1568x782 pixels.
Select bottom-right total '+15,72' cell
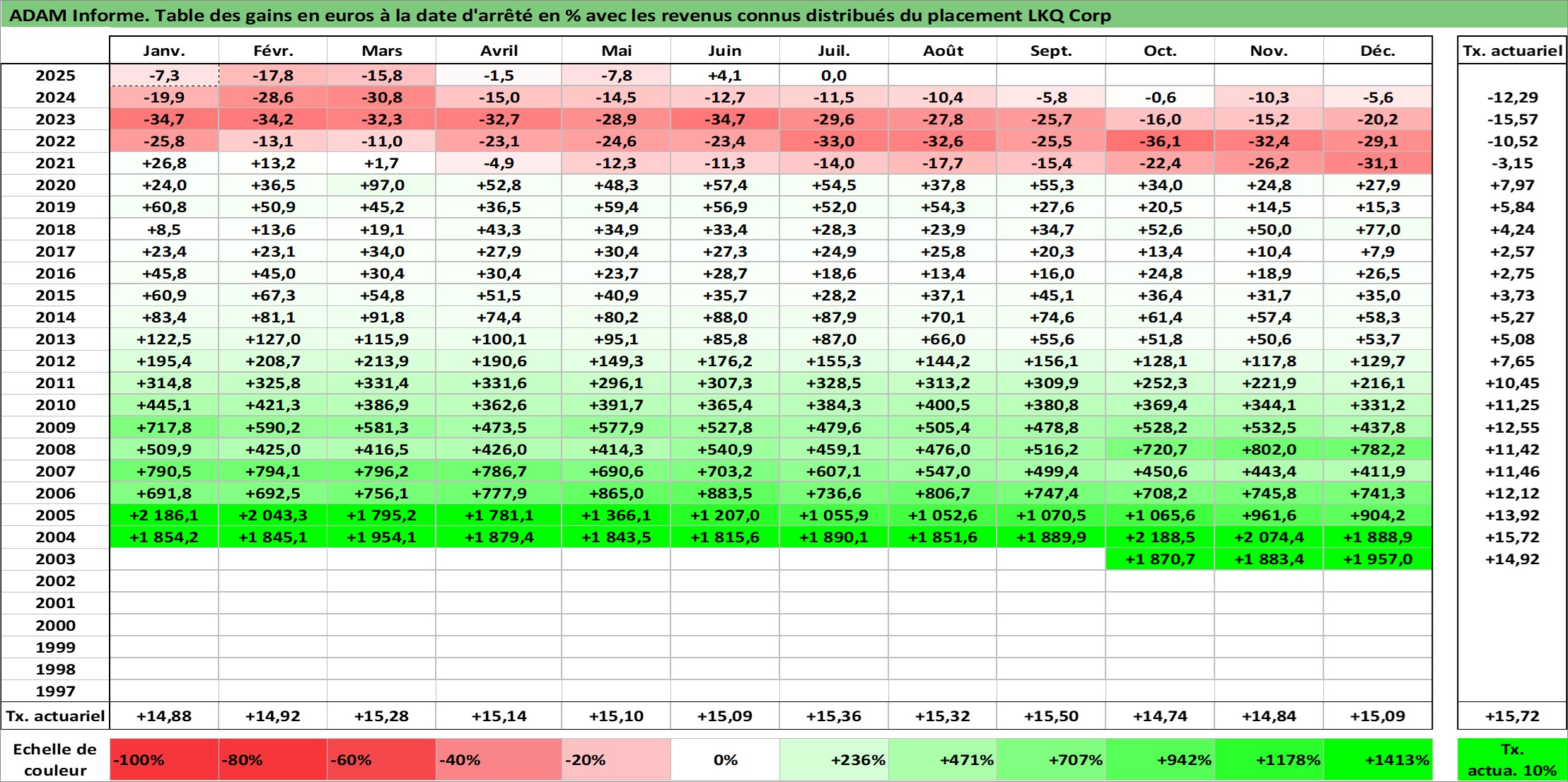coord(1512,716)
